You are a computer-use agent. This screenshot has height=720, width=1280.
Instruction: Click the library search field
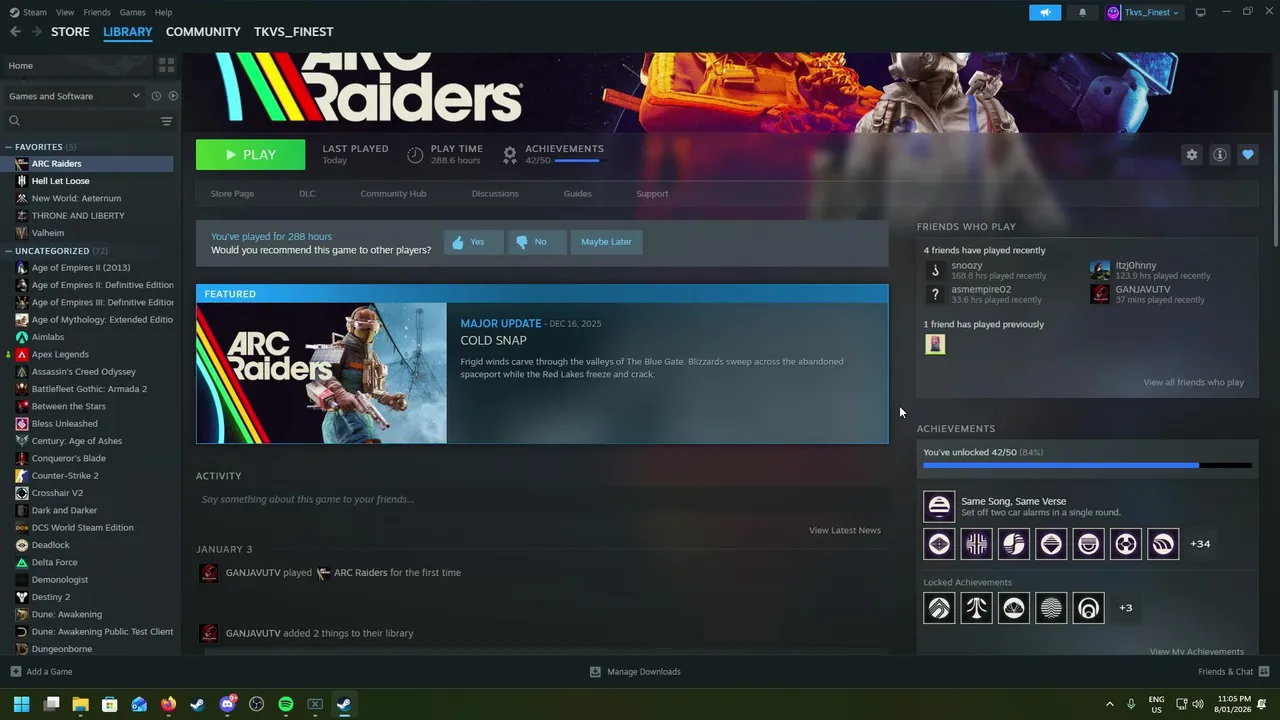tap(80, 121)
